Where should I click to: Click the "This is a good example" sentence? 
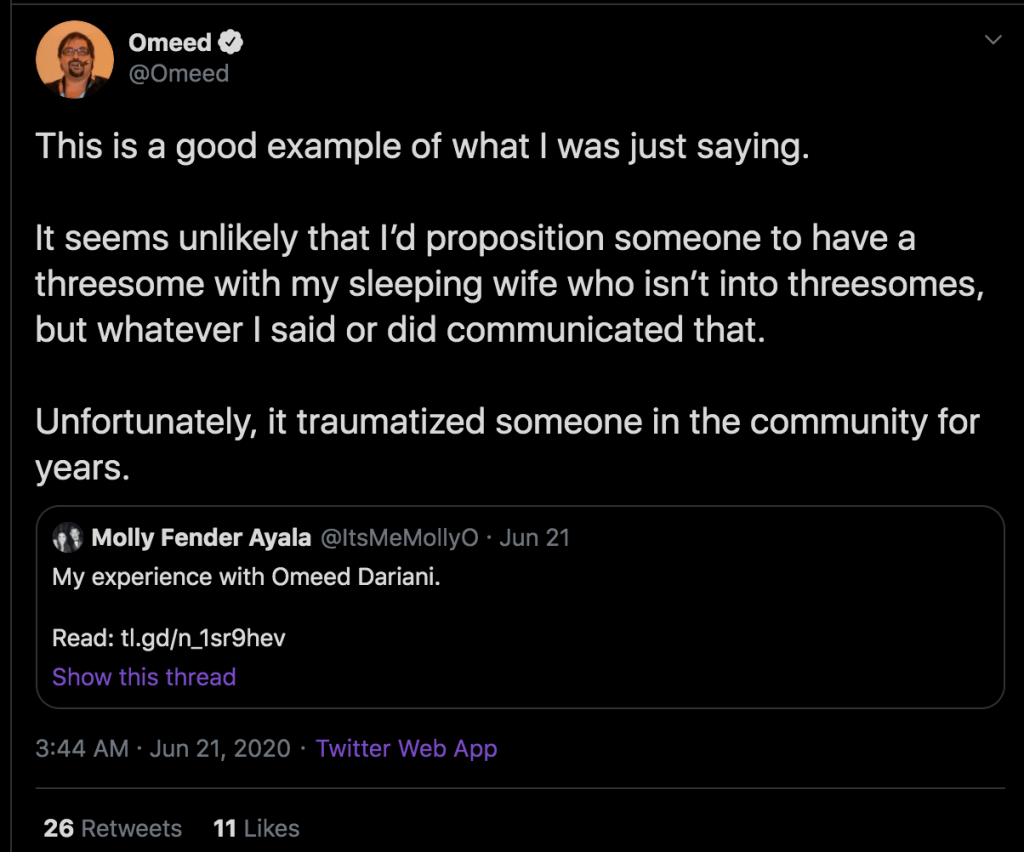[x=420, y=147]
